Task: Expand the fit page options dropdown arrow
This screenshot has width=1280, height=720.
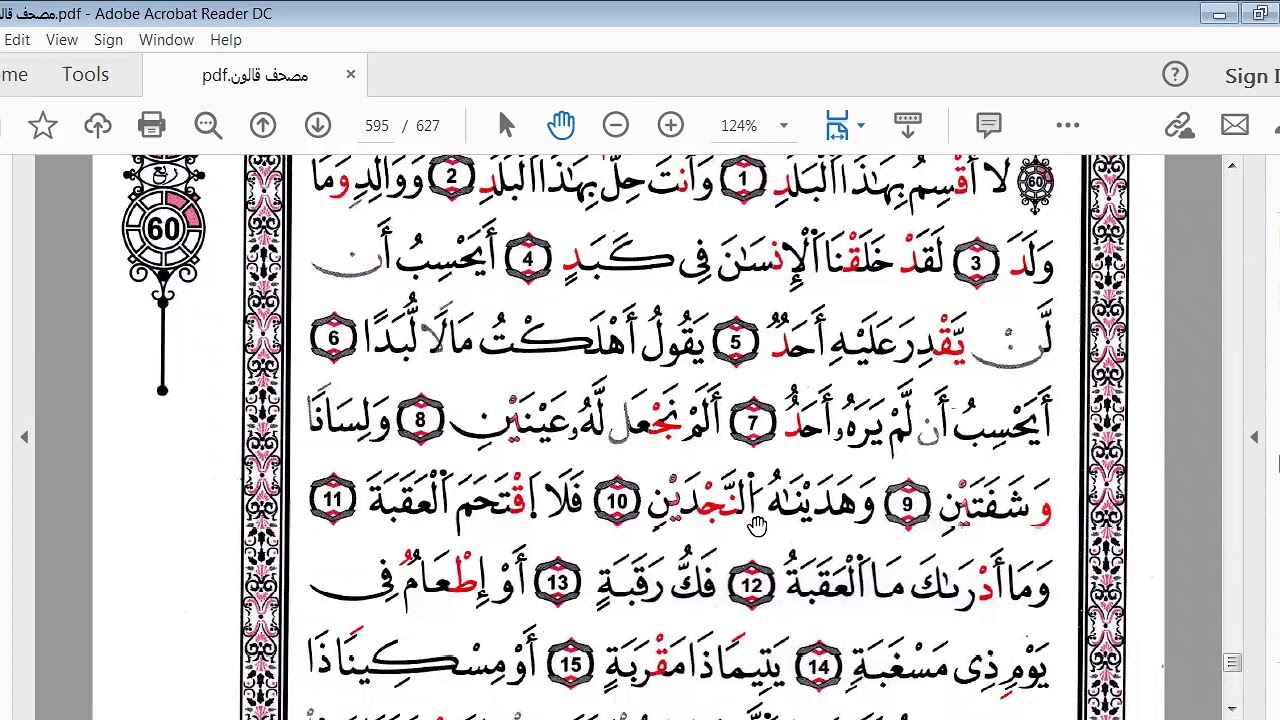Action: (861, 126)
